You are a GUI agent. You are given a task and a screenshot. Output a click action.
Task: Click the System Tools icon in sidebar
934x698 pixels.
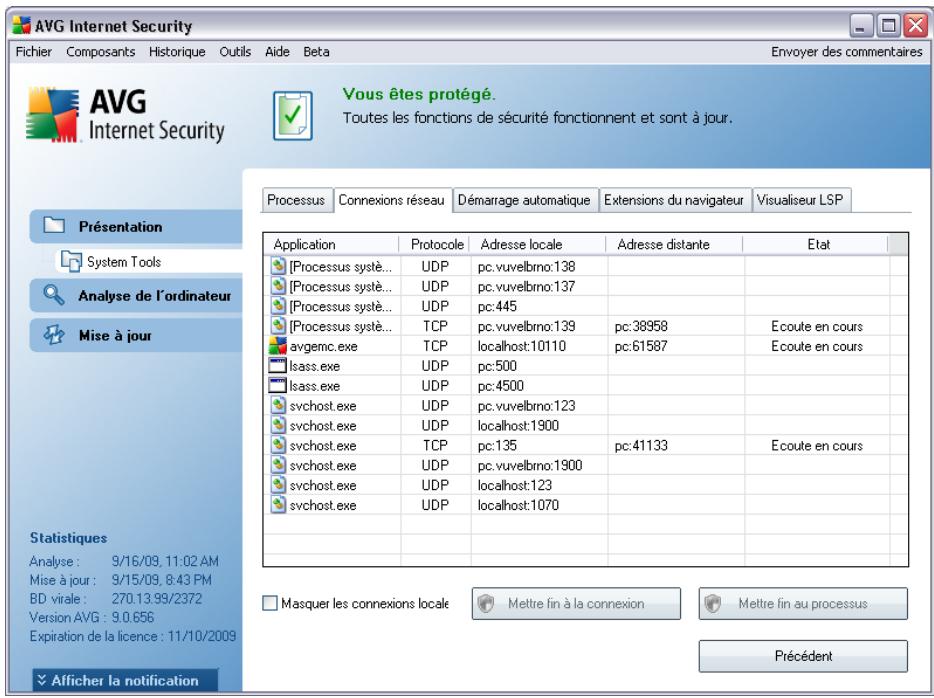pos(71,261)
